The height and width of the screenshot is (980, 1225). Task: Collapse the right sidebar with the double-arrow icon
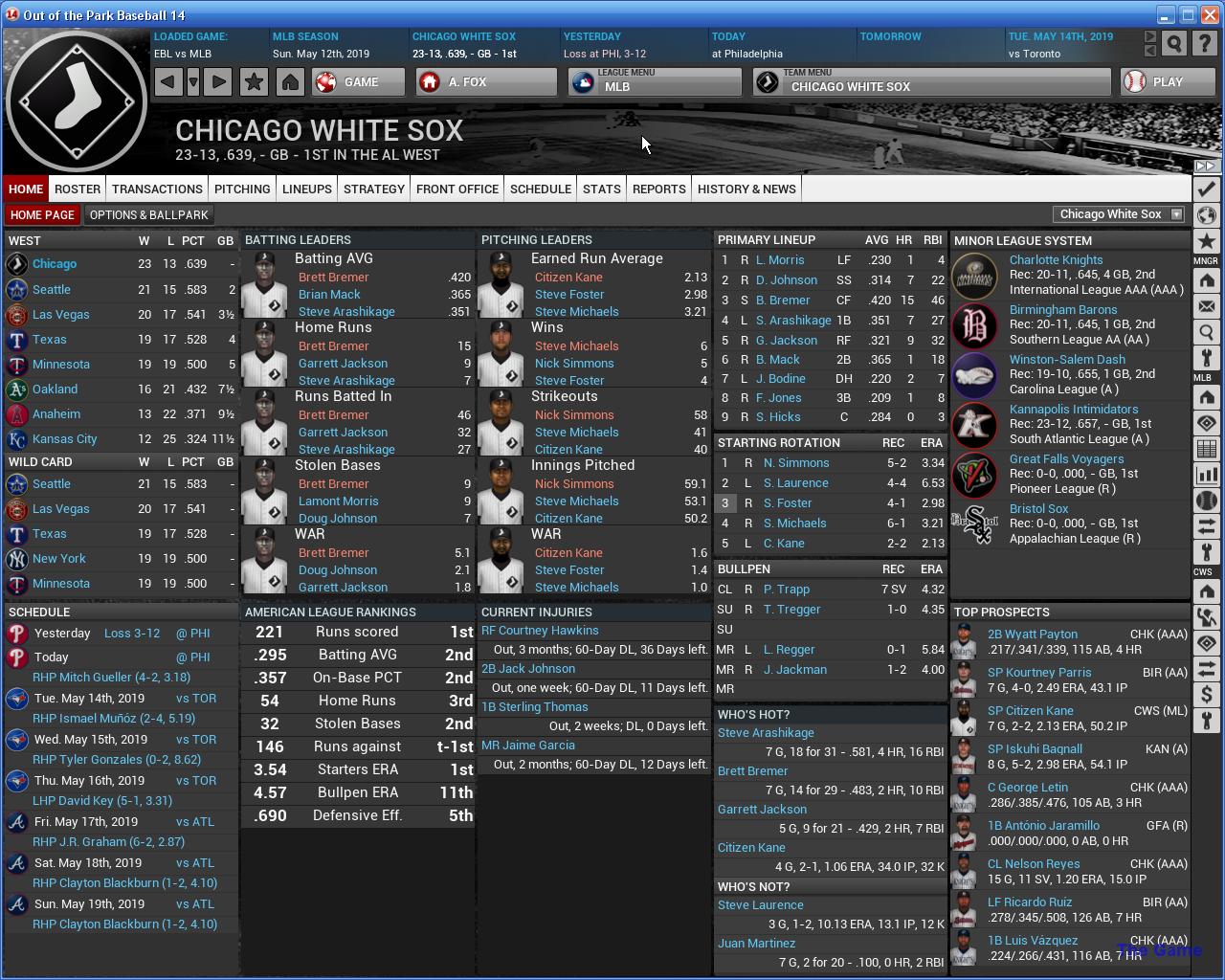point(1206,166)
